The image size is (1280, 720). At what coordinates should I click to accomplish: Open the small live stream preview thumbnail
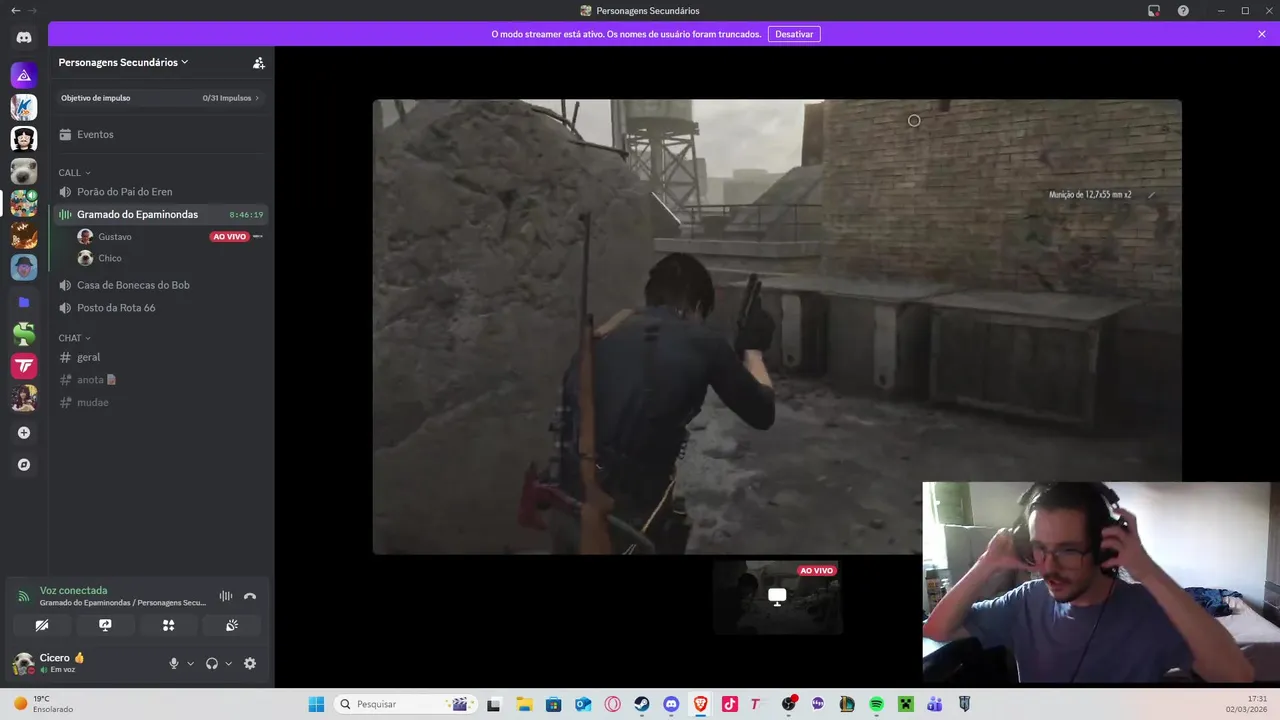click(x=777, y=597)
